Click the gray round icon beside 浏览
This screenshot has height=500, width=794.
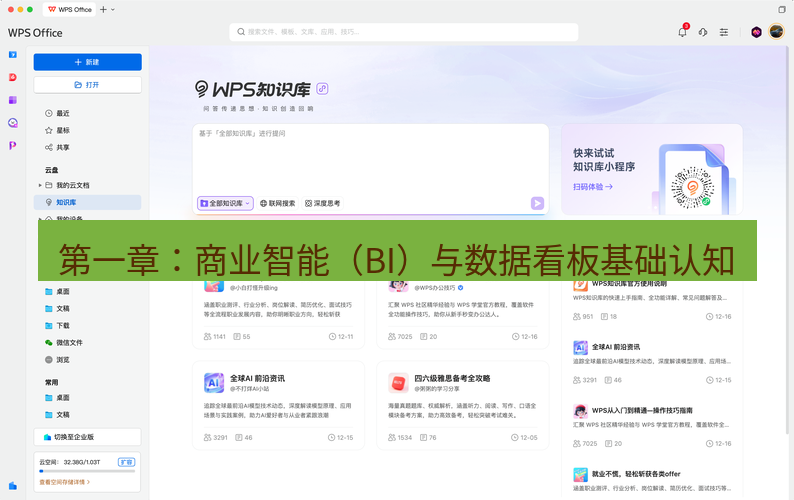pos(49,360)
